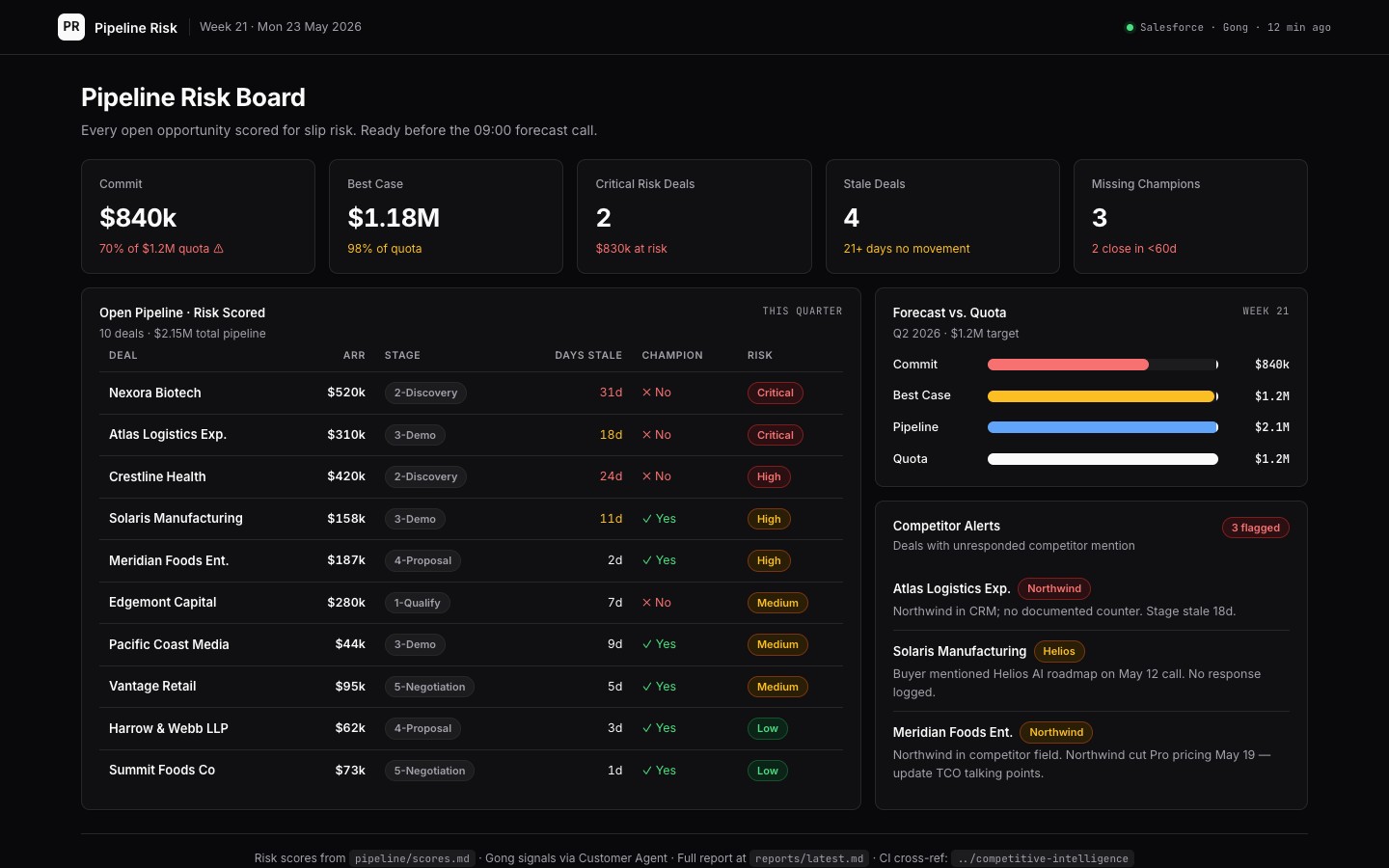Click 5-Negotiation stage tag for Vantage Retail
This screenshot has height=868, width=1389.
tap(429, 687)
